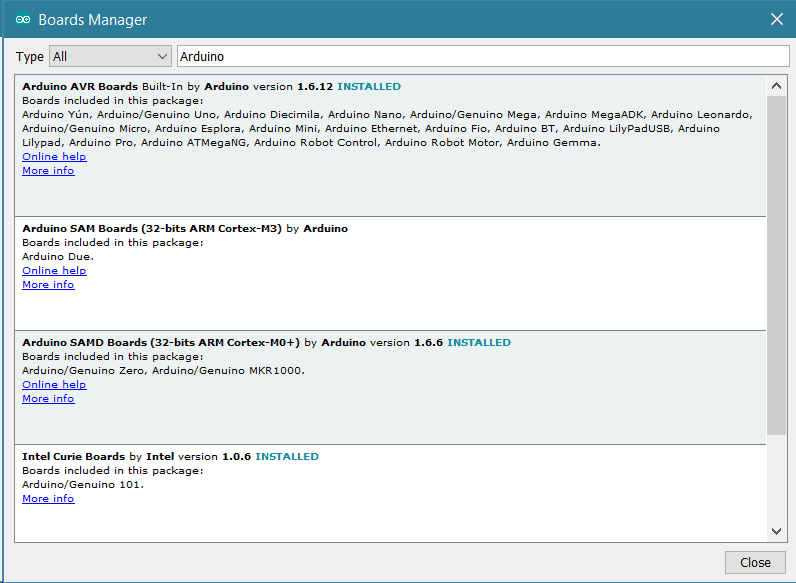Image resolution: width=796 pixels, height=583 pixels.
Task: Click the Arduino logo in the title bar
Action: (x=22, y=19)
